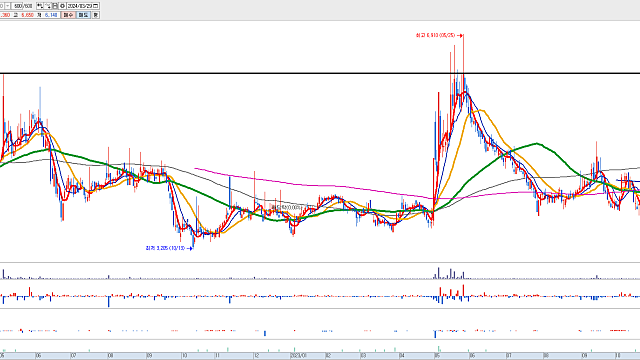Click the blue 매도 (sell) button
The image size is (640, 360).
pyautogui.click(x=83, y=15)
